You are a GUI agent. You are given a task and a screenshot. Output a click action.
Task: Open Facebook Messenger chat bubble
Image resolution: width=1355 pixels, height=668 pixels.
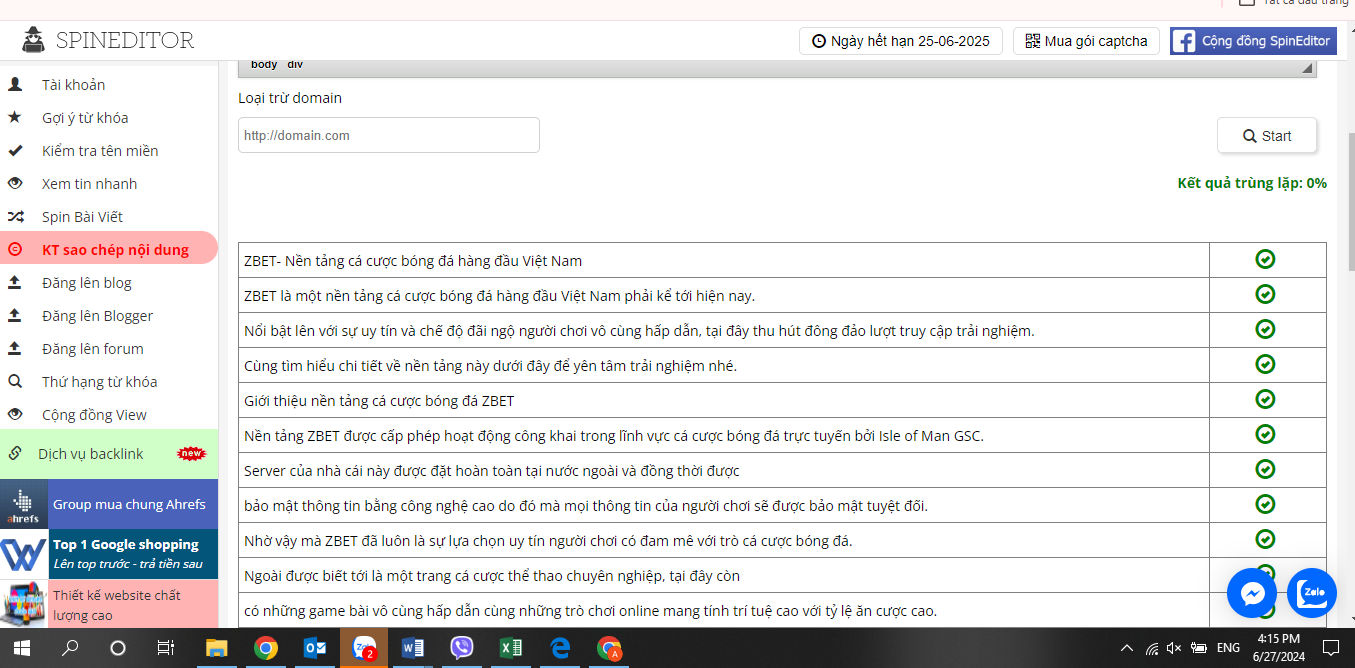(x=1252, y=594)
